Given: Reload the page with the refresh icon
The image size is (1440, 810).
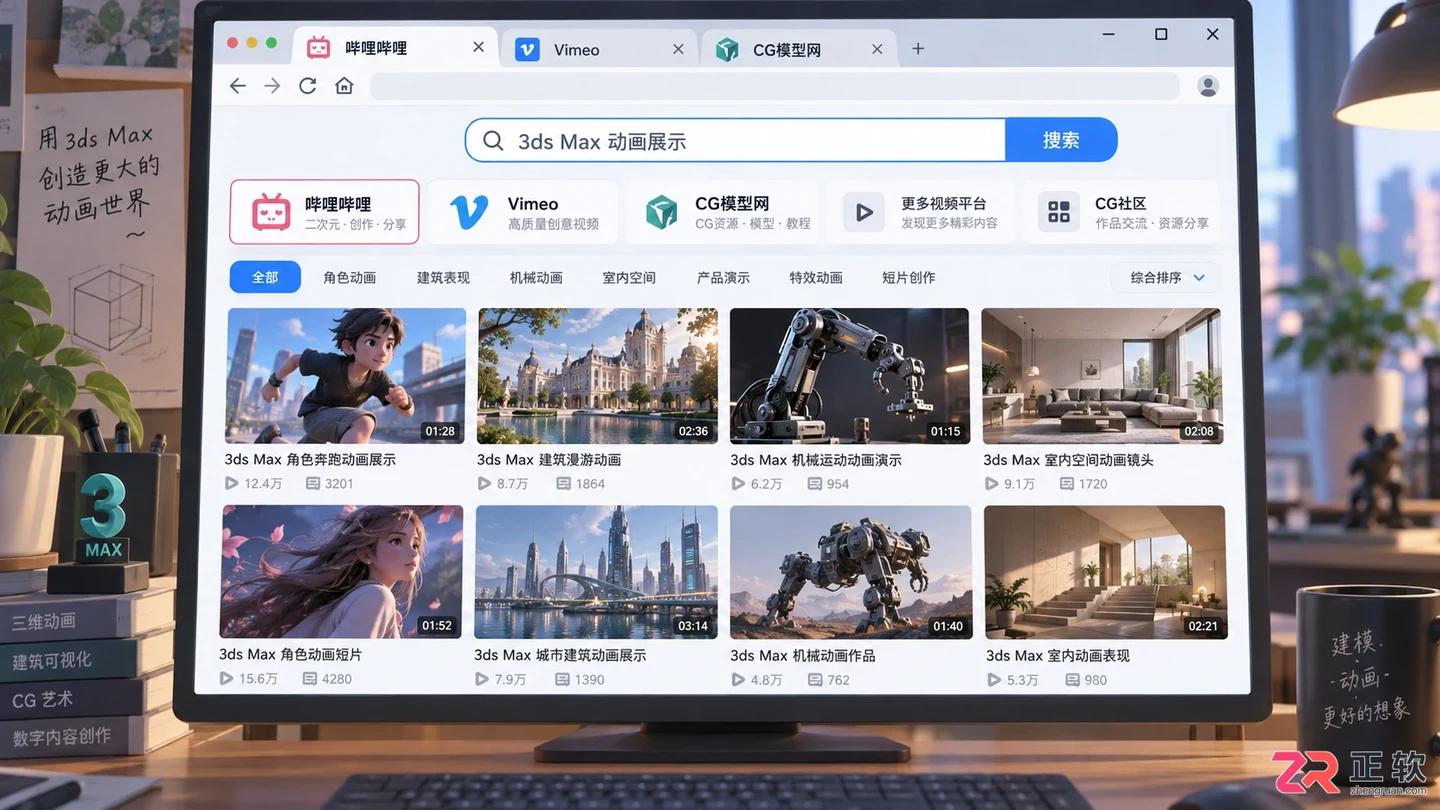Looking at the screenshot, I should [x=308, y=86].
